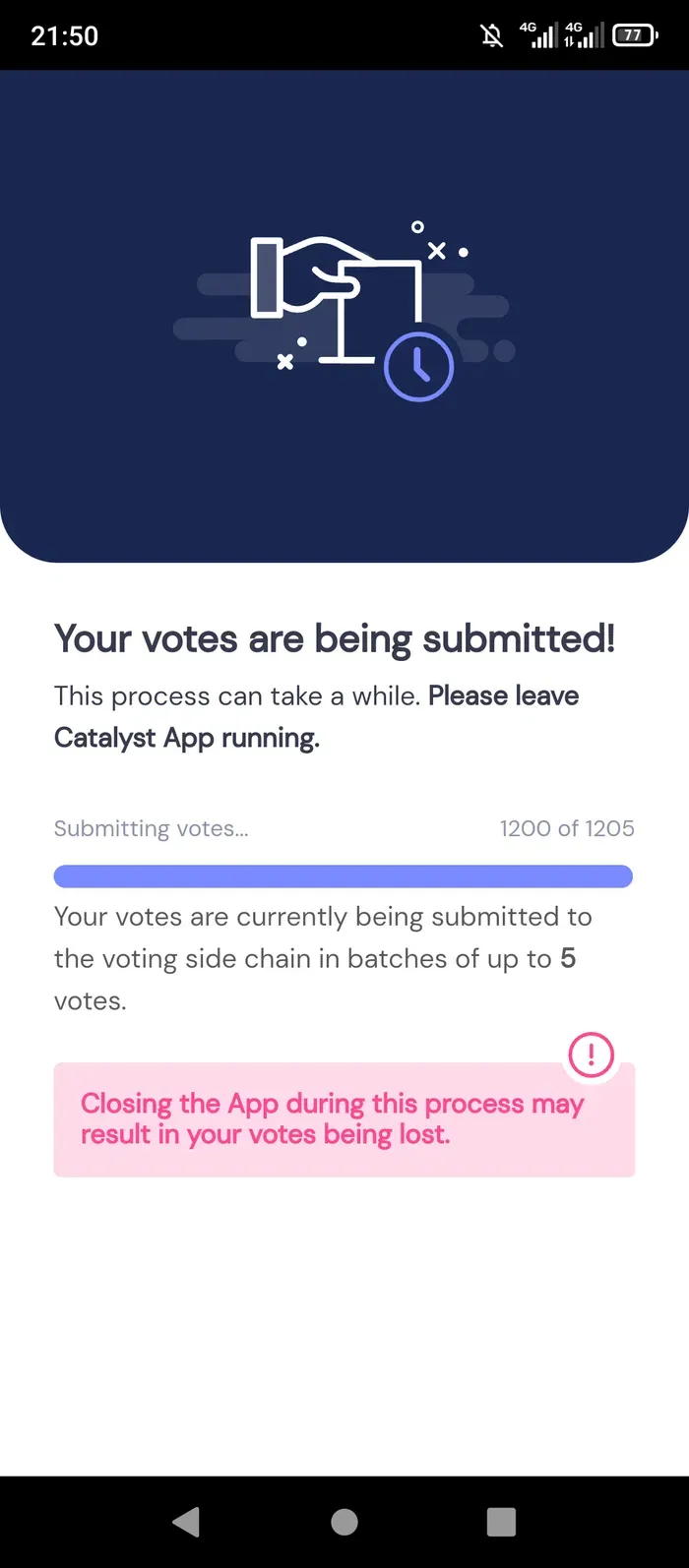
Task: Tap the 21:50 clock in status bar
Action: (64, 36)
